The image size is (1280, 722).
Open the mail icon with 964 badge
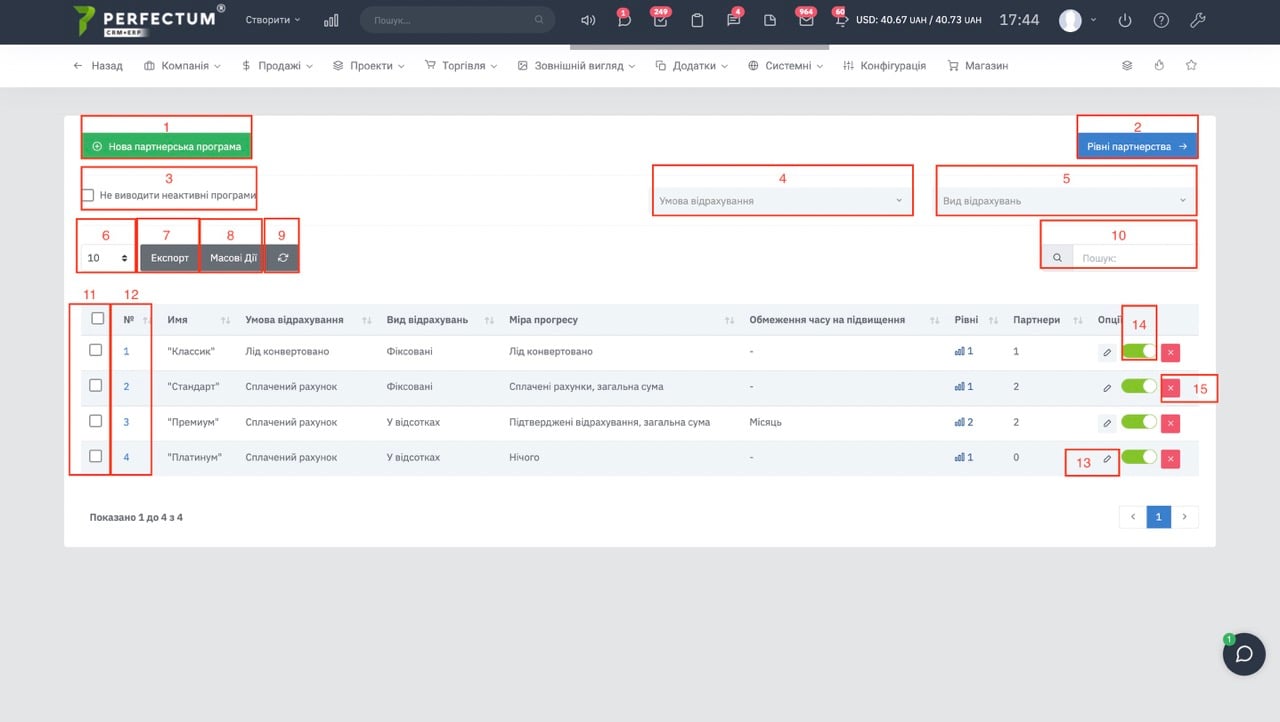pos(806,20)
